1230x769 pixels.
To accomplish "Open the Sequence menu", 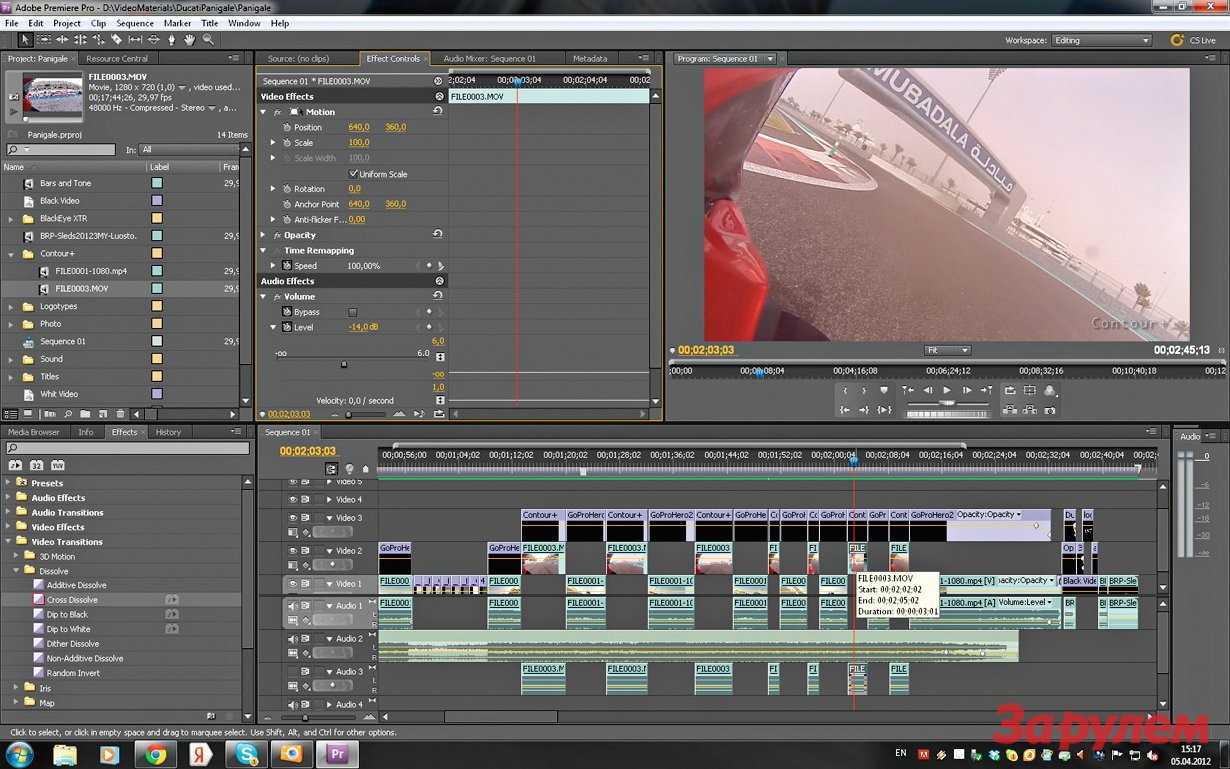I will (135, 23).
